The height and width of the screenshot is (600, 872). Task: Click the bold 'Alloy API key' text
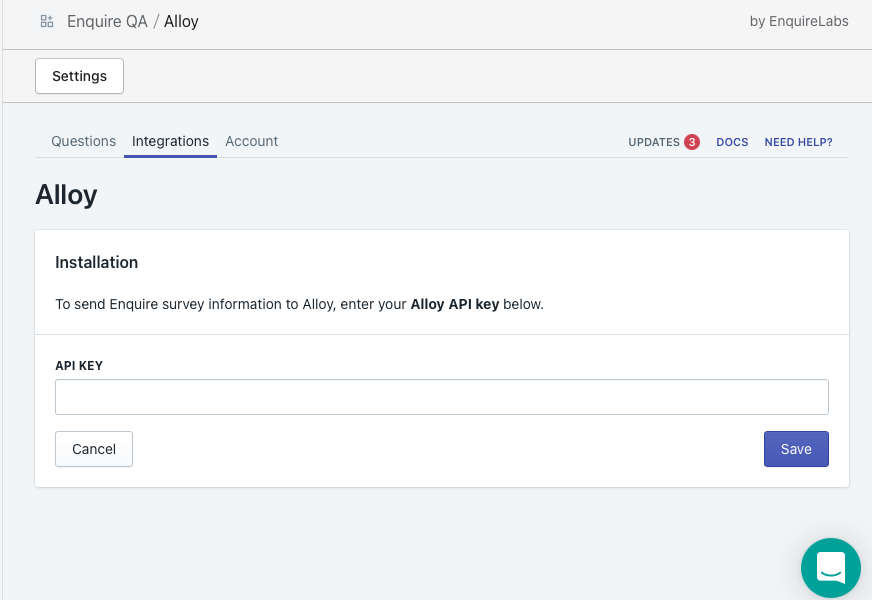tap(454, 304)
